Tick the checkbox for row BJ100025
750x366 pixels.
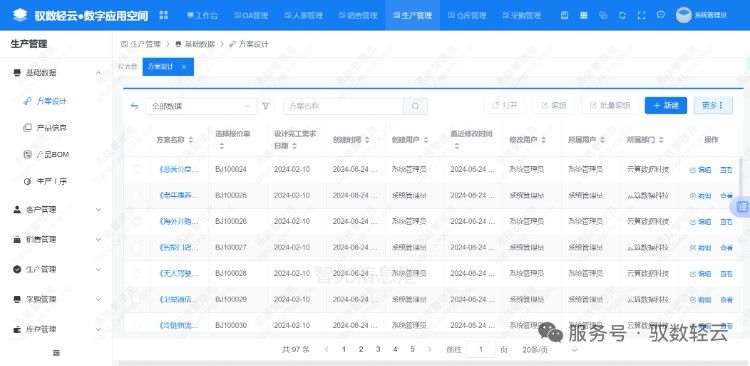[136, 195]
